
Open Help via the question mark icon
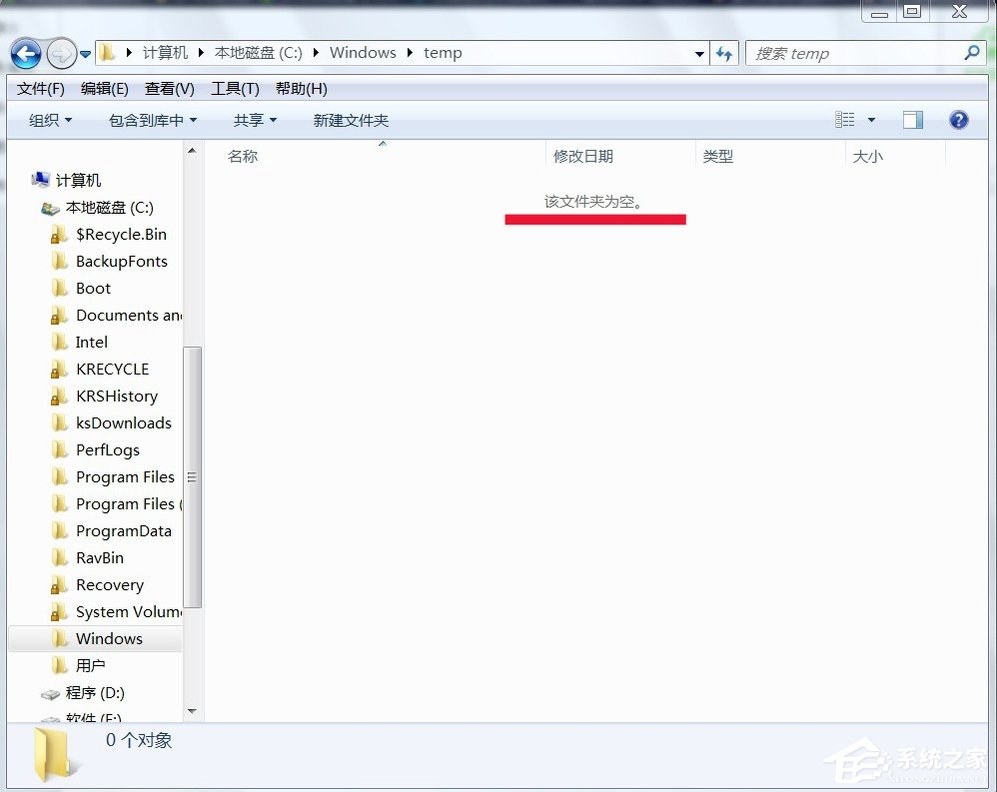click(958, 119)
